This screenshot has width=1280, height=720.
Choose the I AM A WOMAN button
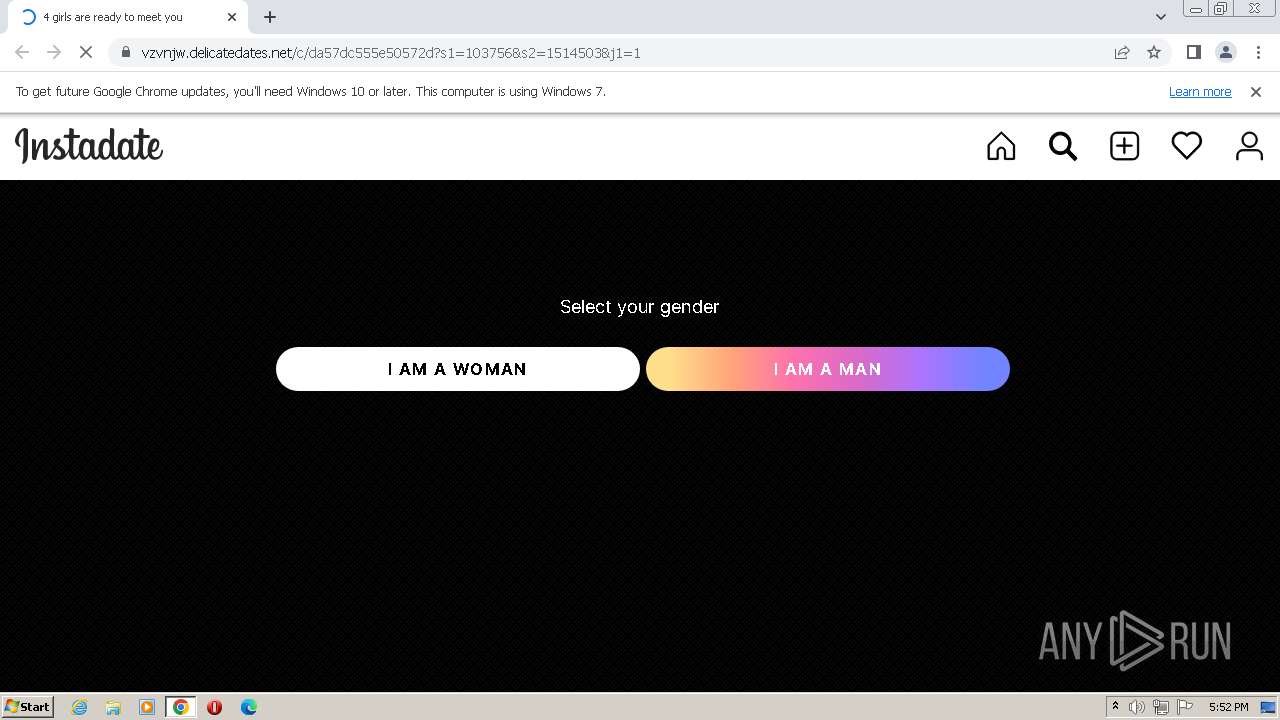[x=458, y=369]
